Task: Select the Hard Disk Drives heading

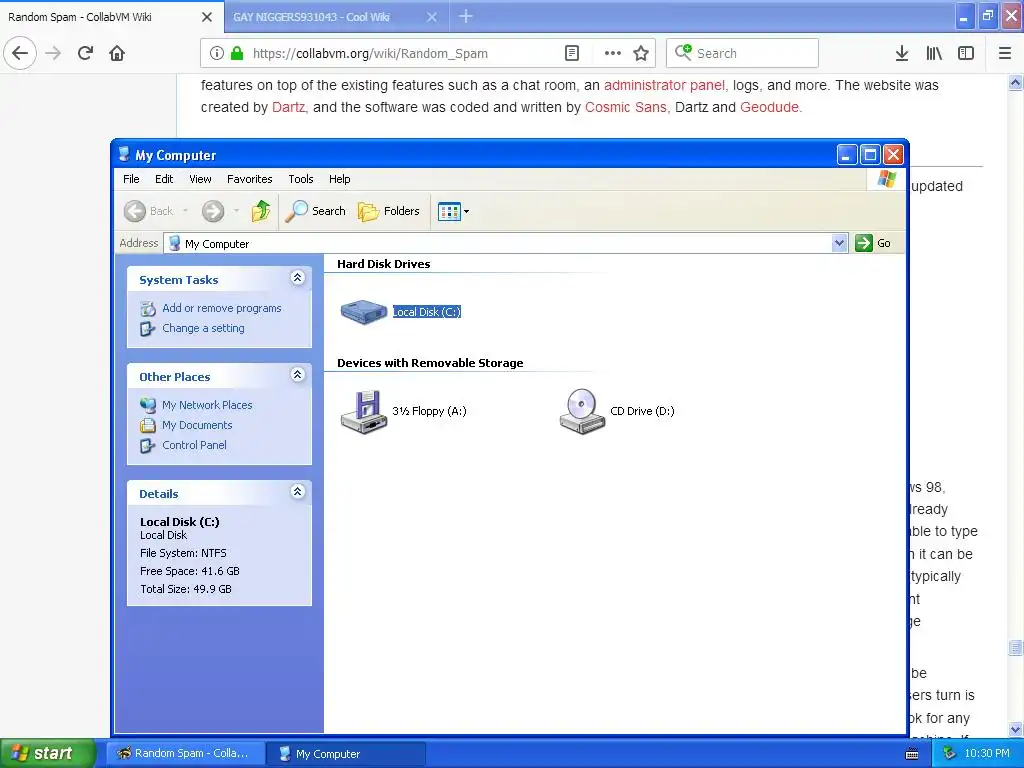Action: click(383, 264)
